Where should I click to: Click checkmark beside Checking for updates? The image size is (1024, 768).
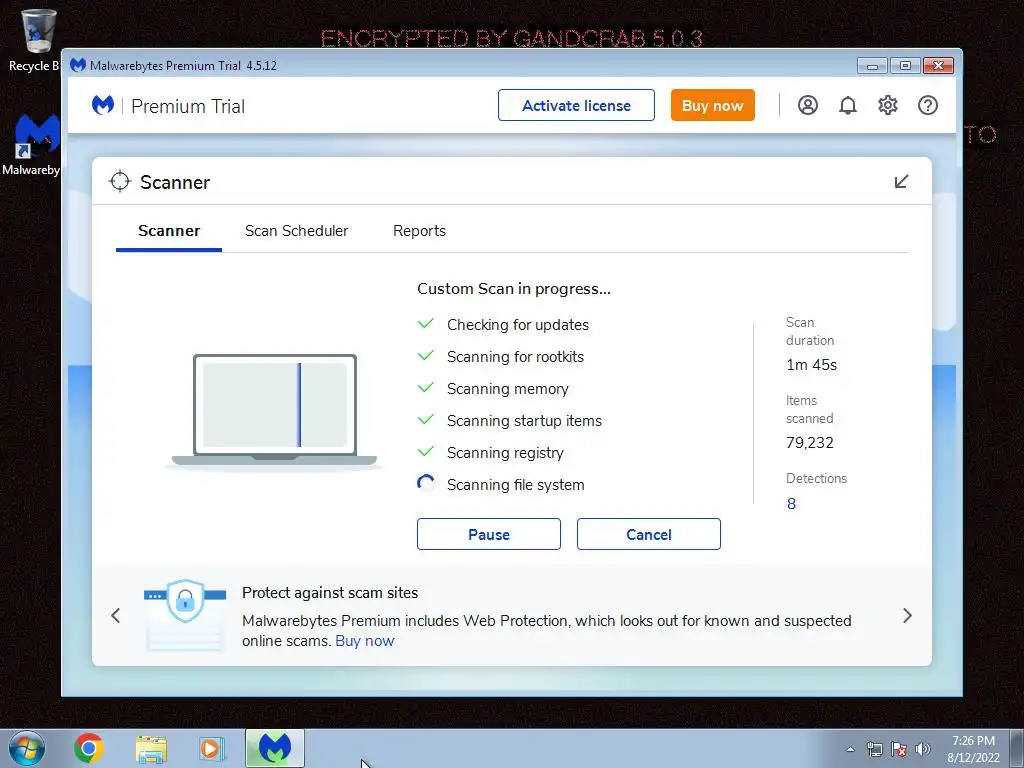[x=426, y=324]
